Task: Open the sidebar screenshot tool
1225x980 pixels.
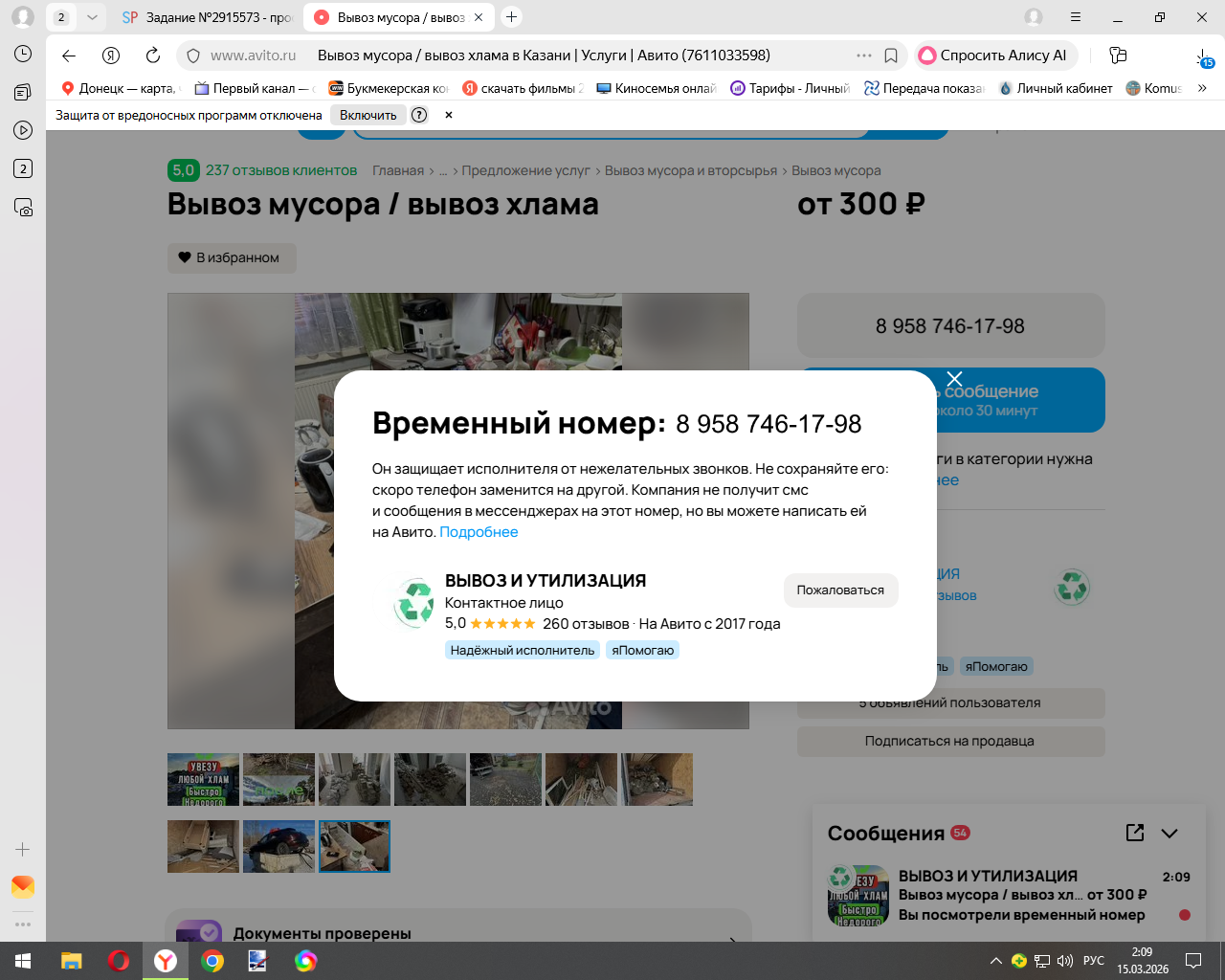Action: [x=23, y=207]
